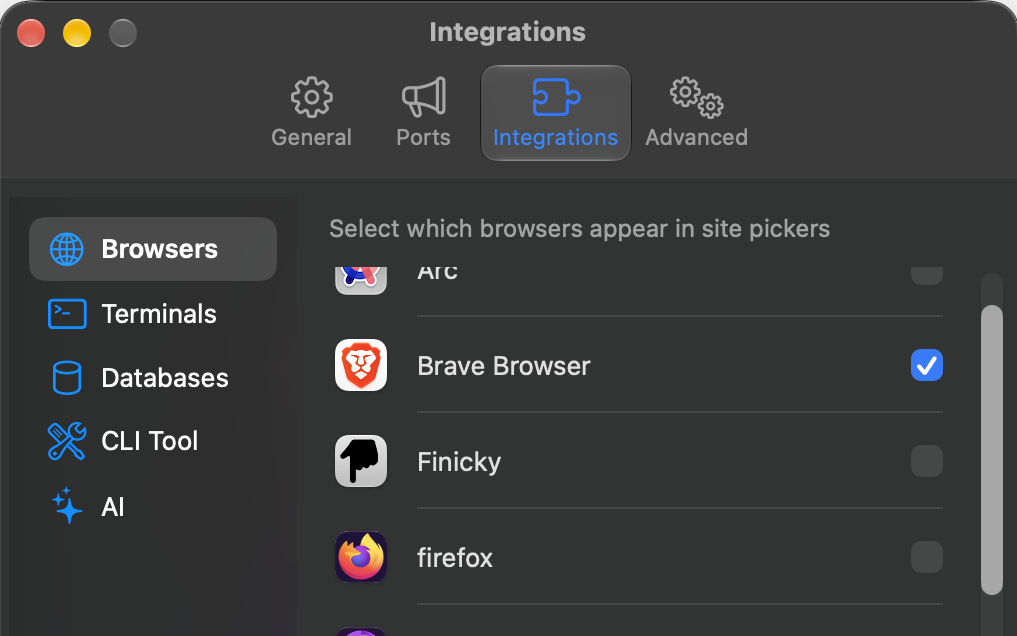Enable the firefox checkbox
The image size is (1017, 636).
tap(926, 557)
